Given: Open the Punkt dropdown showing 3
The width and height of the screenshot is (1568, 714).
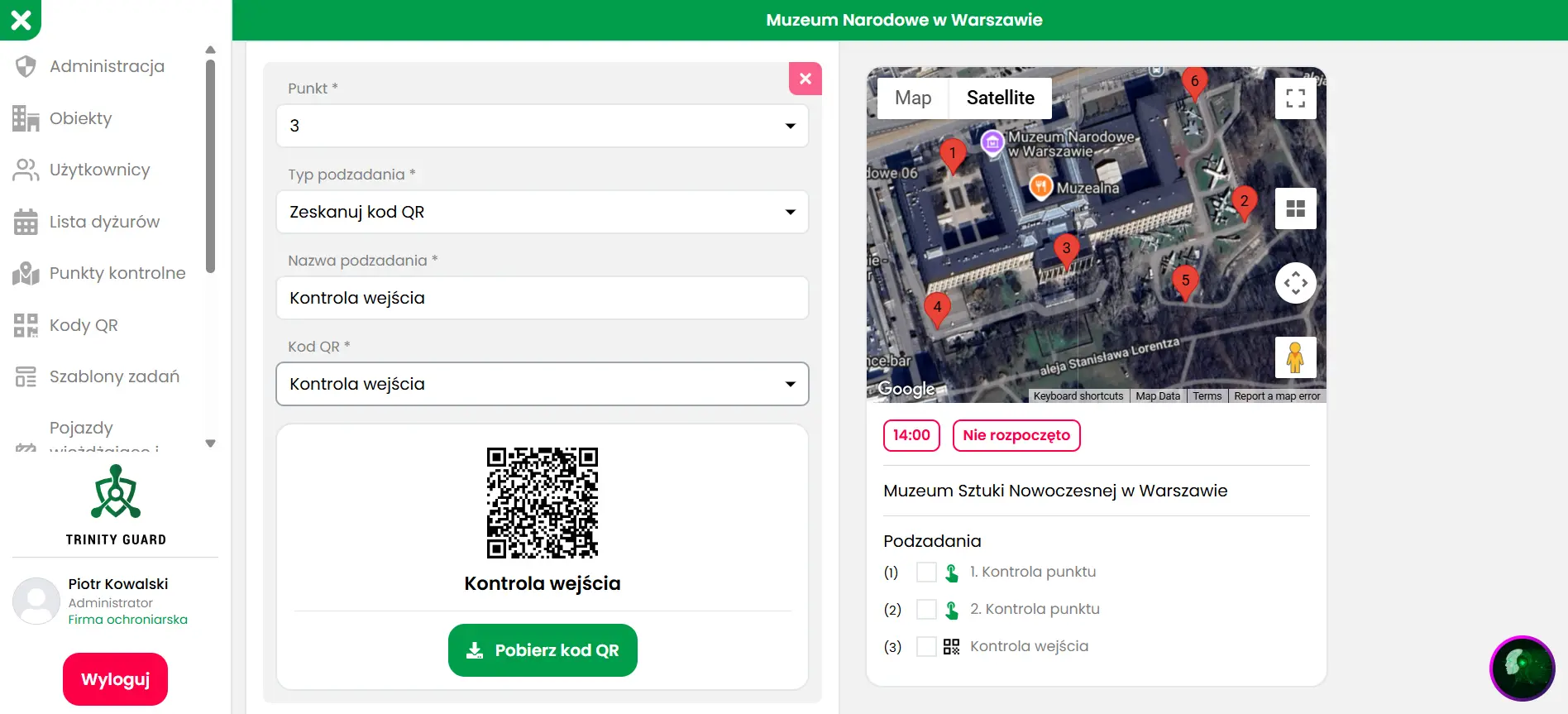Looking at the screenshot, I should pos(543,126).
